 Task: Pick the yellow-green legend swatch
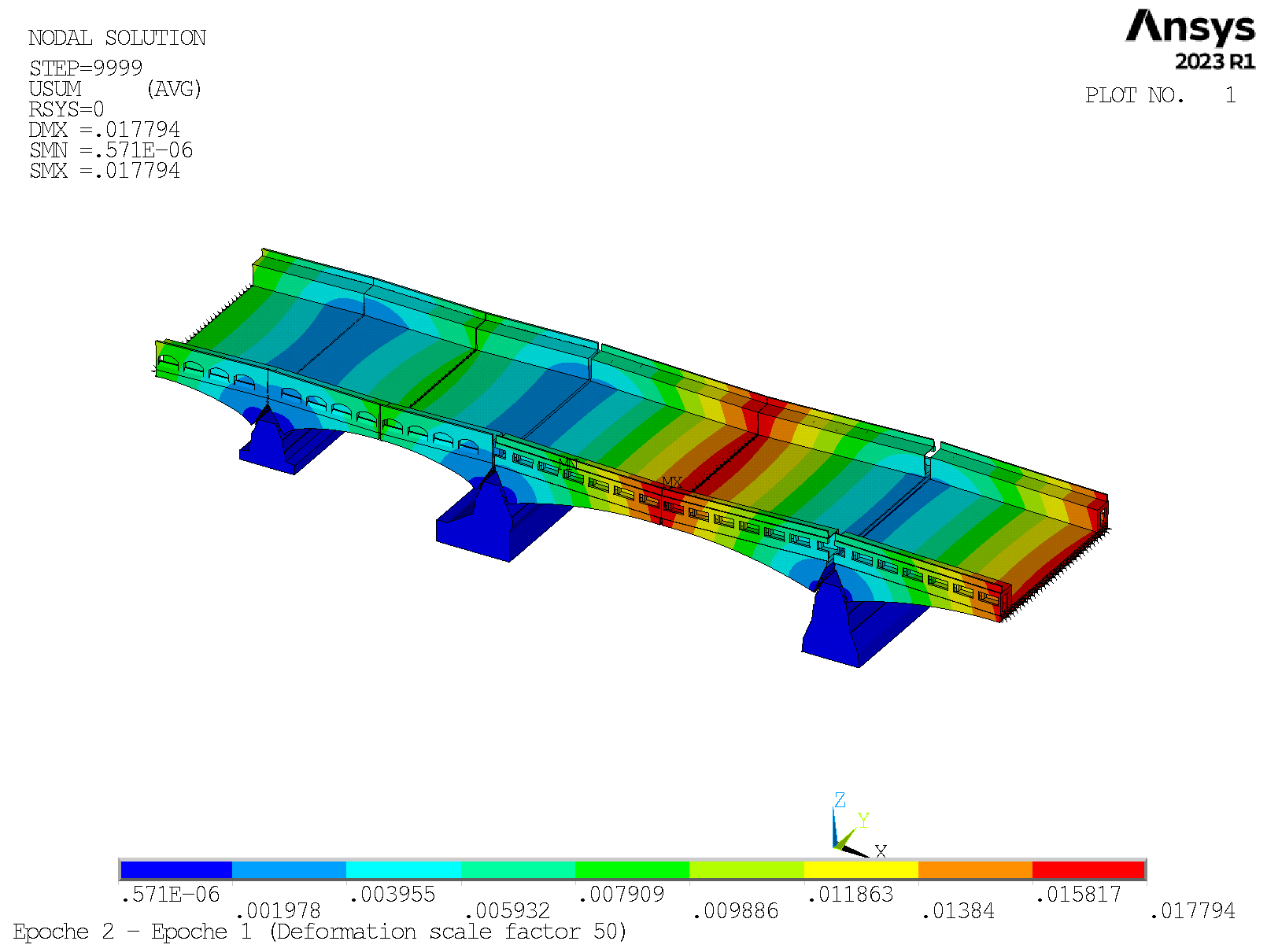click(747, 869)
